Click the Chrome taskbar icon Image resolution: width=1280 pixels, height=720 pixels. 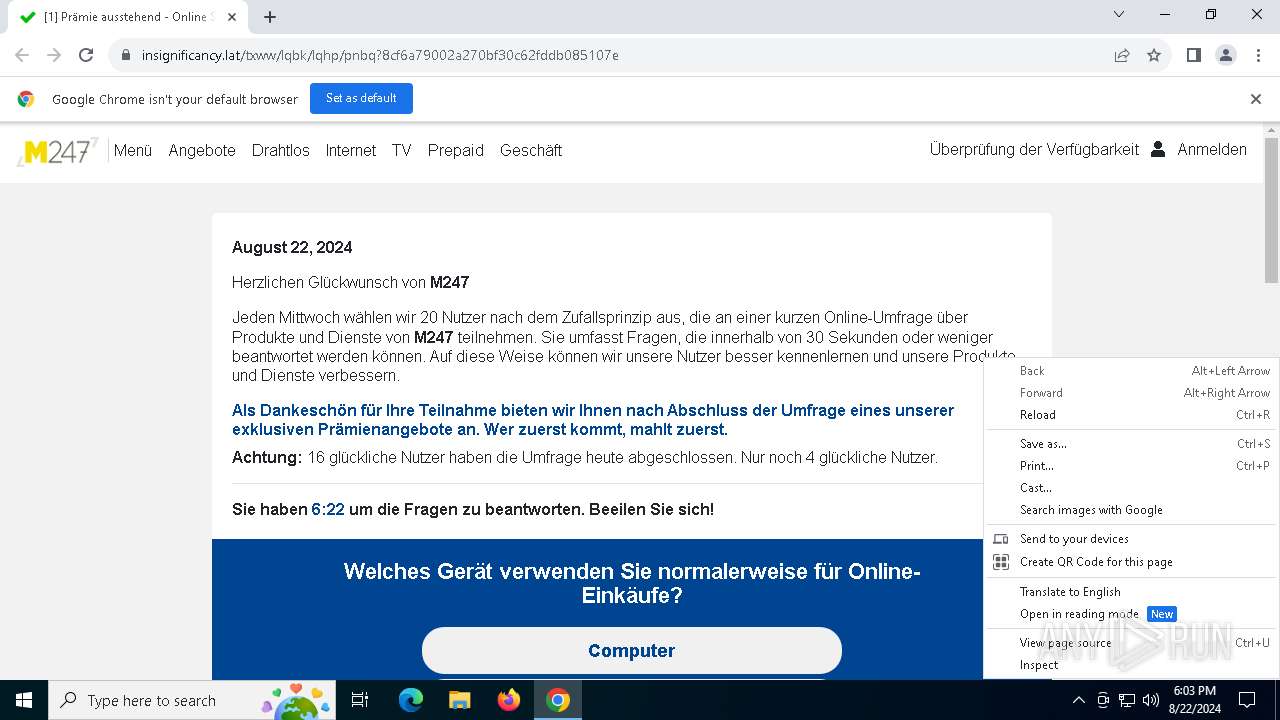(x=558, y=700)
